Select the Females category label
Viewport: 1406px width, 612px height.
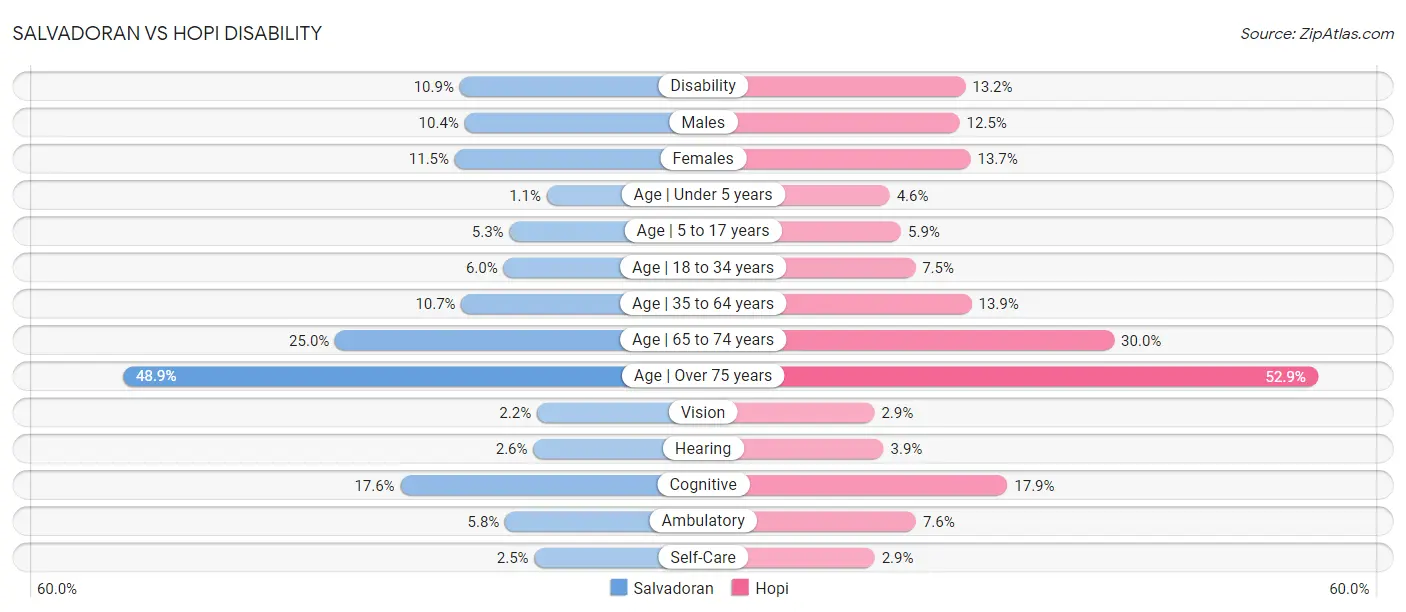[703, 158]
